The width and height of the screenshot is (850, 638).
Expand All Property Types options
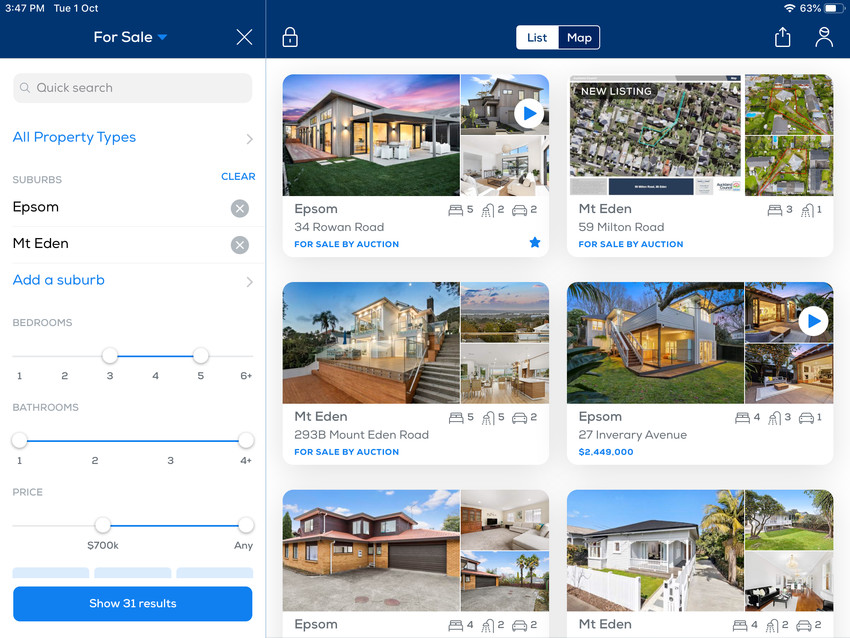(x=132, y=138)
